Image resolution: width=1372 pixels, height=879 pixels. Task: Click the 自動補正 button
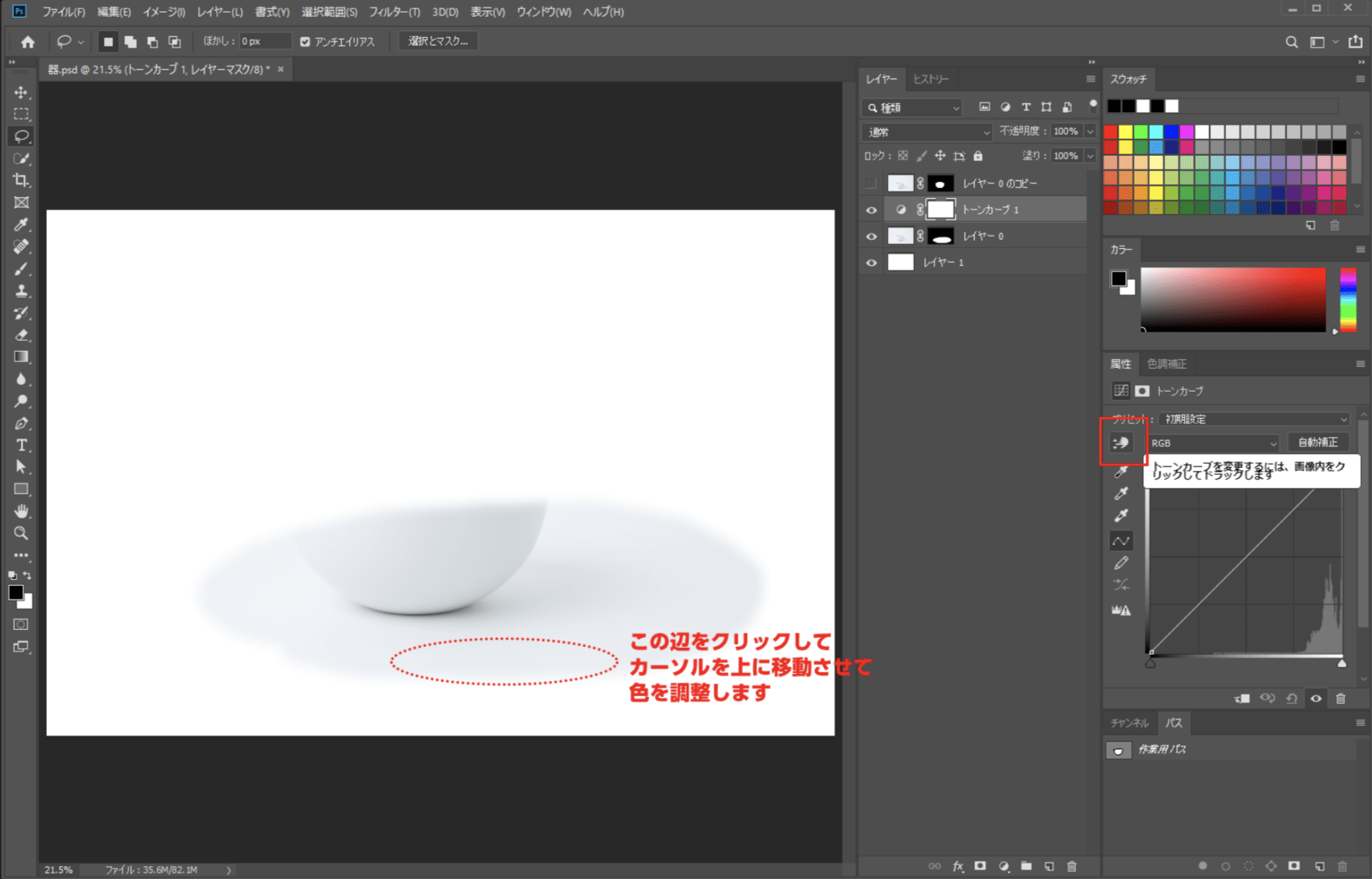point(1317,443)
